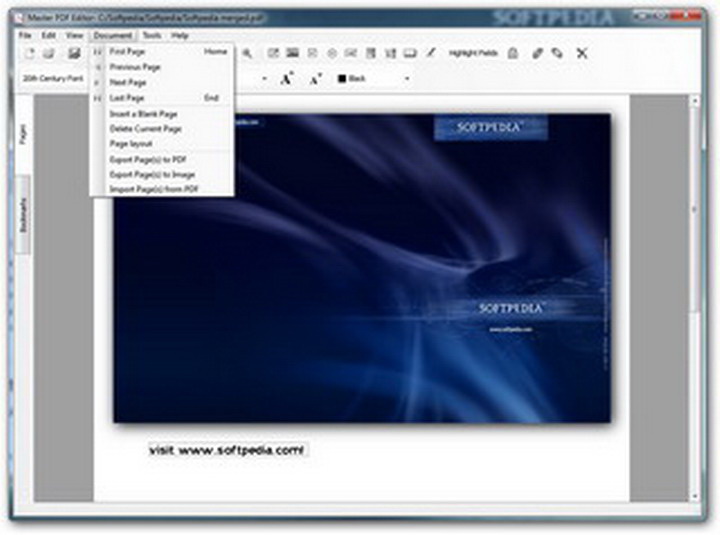Click the Highlight Fields button
Viewport: 720px width, 535px height.
tap(473, 53)
